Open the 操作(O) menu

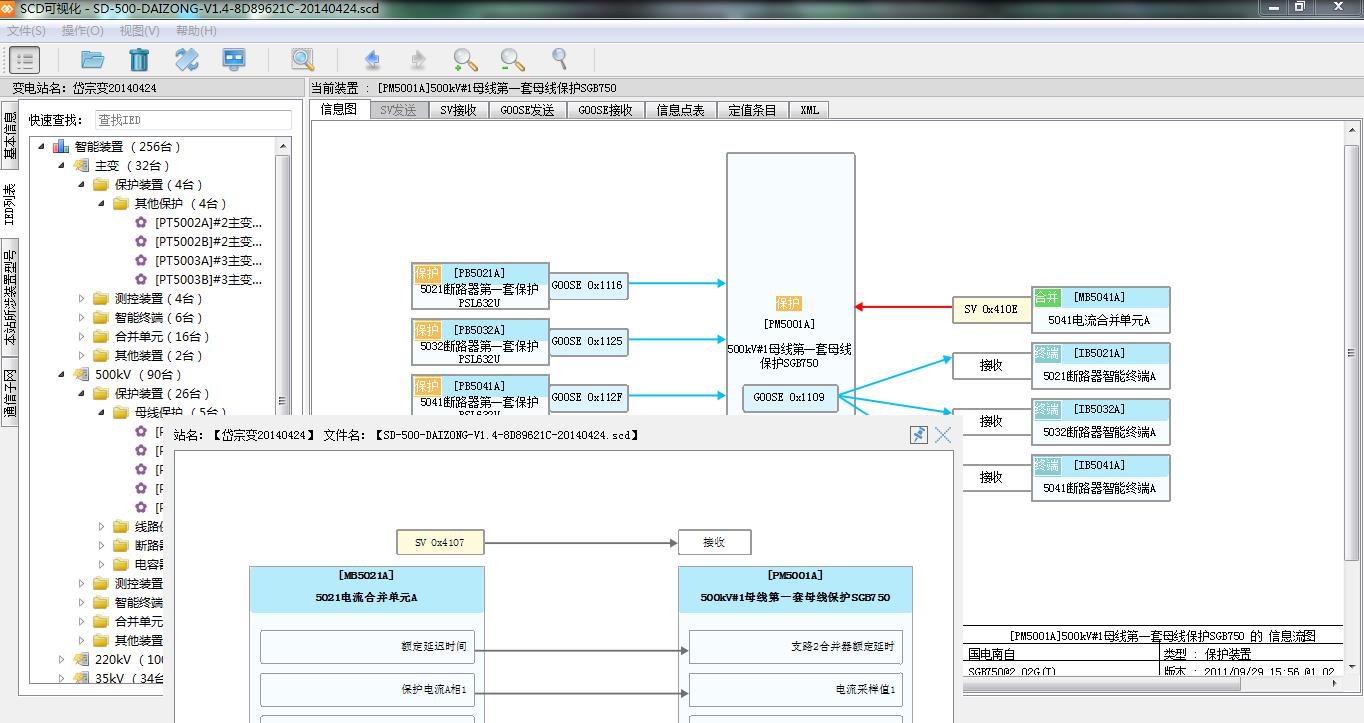(82, 31)
